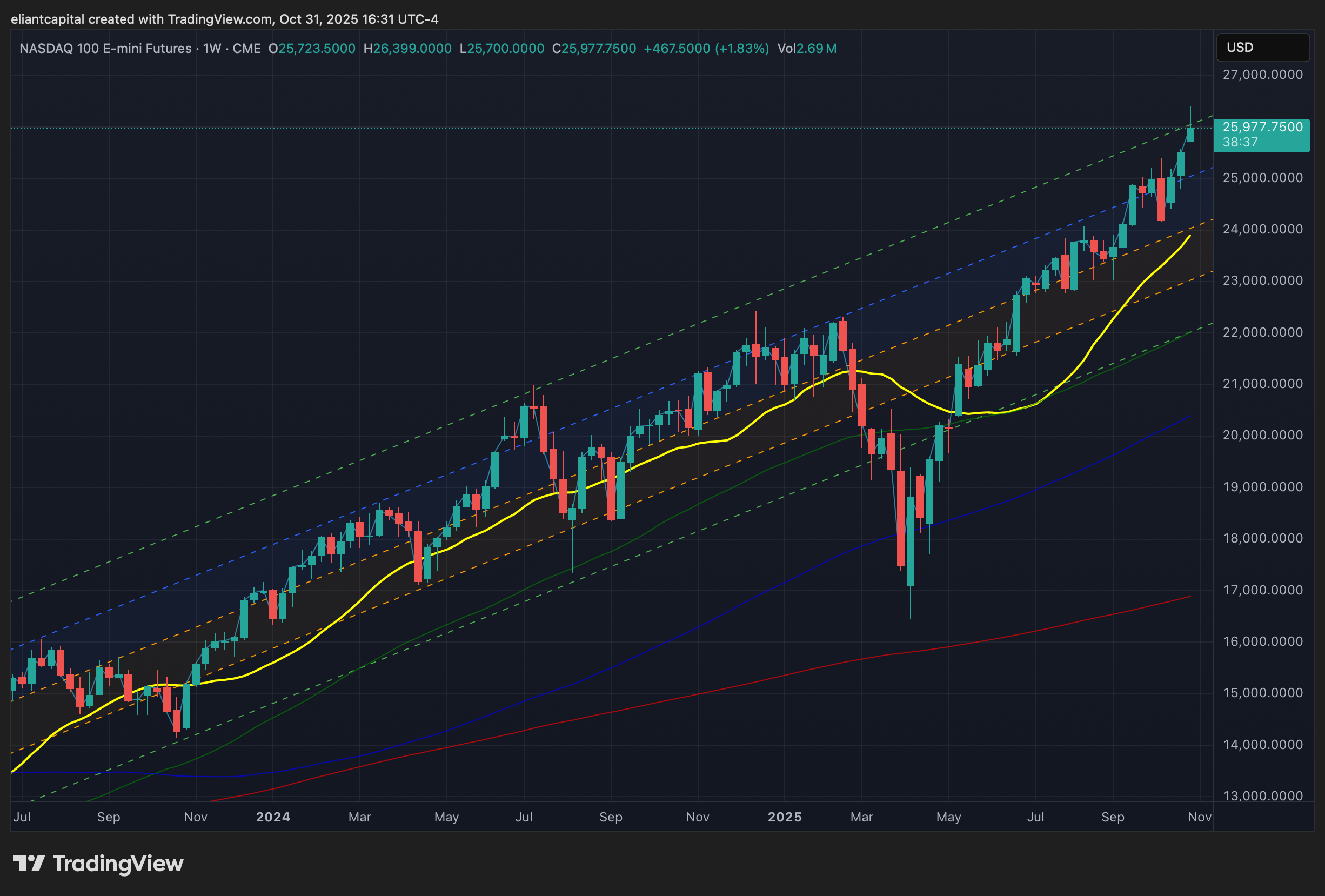Click the 2024 label on time axis
This screenshot has height=896, width=1325.
273,817
